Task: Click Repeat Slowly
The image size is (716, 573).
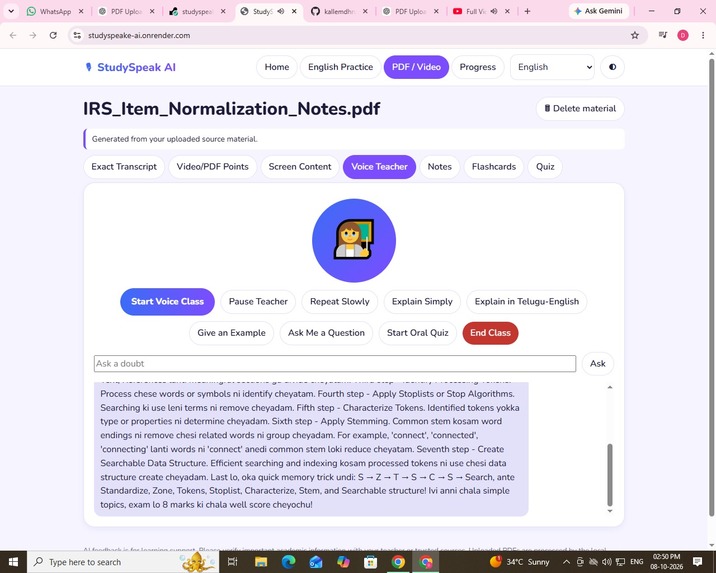Action: 339,302
